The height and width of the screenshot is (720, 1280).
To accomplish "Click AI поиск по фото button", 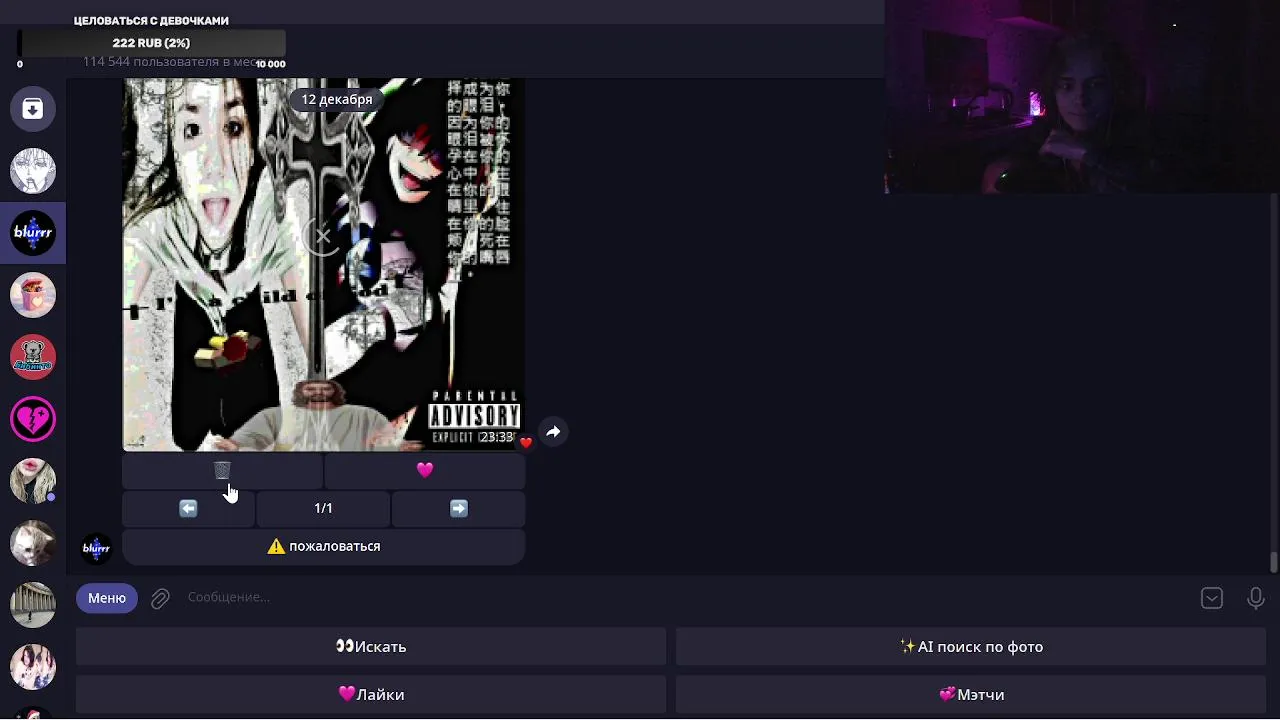I will tap(972, 647).
